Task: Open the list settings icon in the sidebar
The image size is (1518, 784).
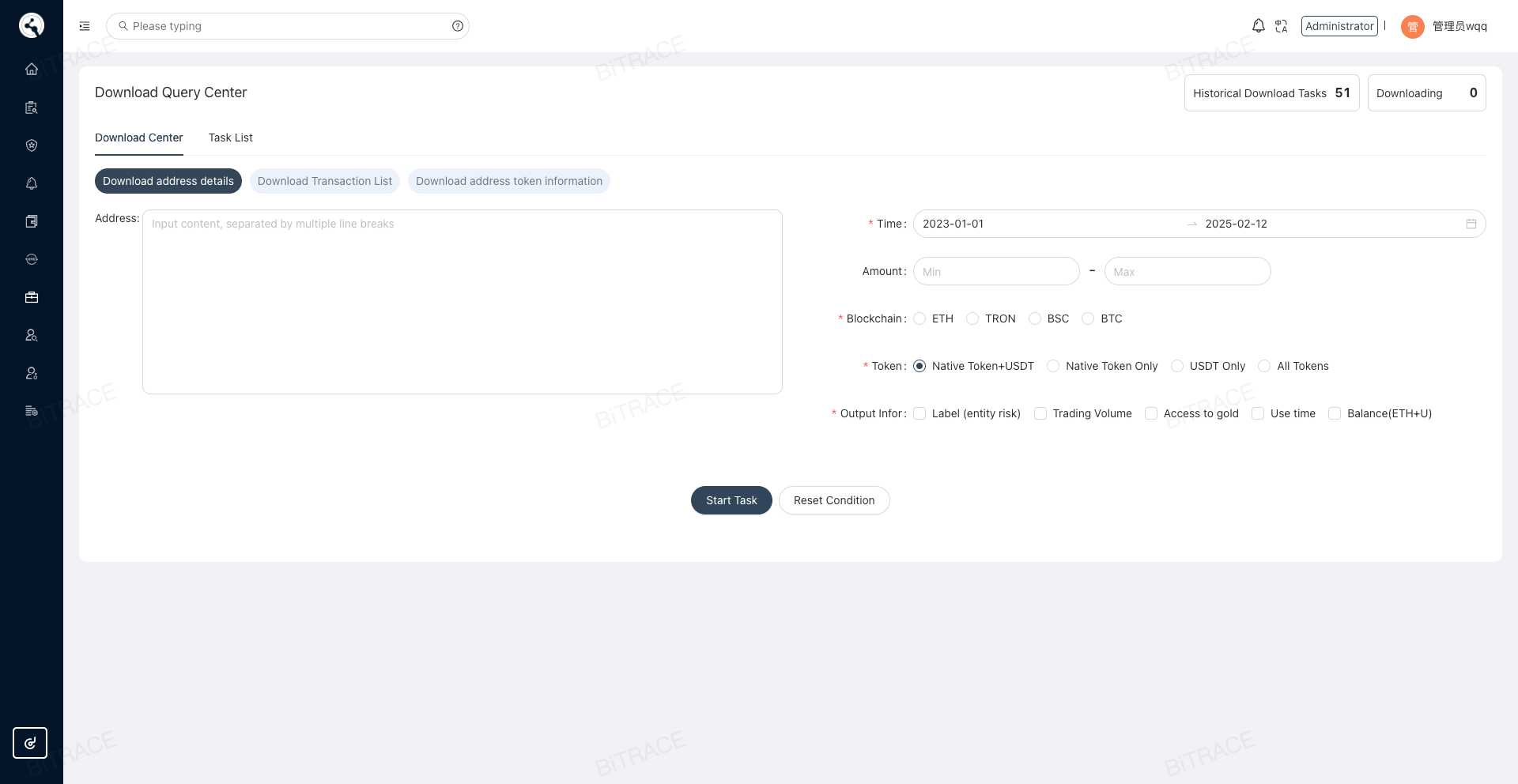Action: click(32, 411)
